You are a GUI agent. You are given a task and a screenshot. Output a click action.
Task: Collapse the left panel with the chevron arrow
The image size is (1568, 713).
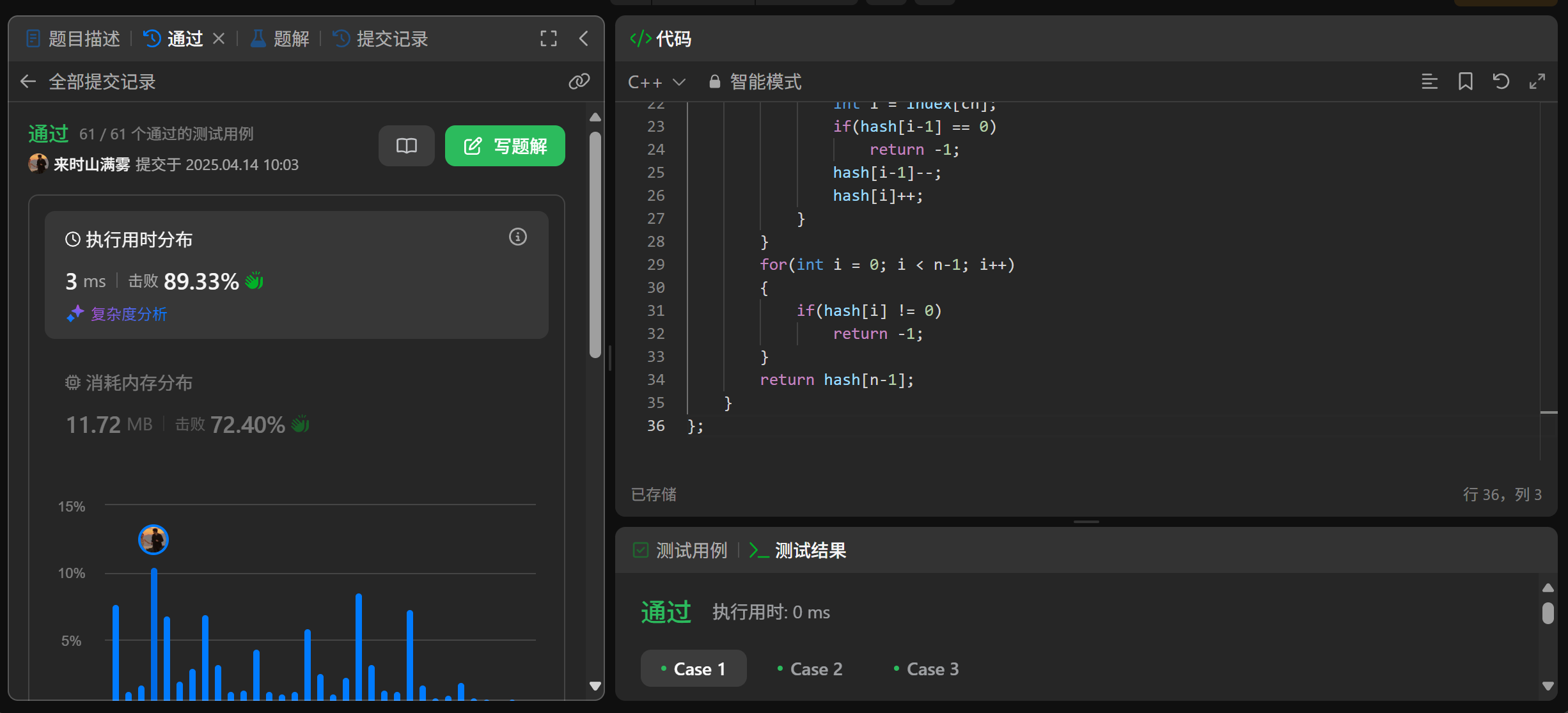click(x=584, y=38)
